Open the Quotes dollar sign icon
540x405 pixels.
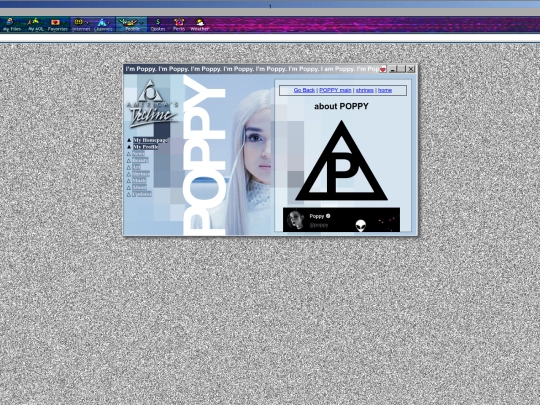[158, 22]
